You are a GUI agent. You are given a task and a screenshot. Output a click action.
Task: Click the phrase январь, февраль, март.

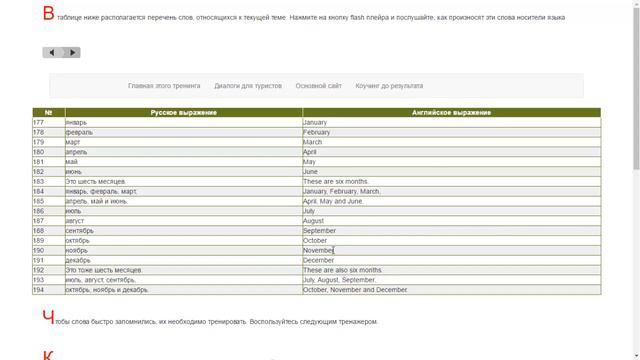101,191
